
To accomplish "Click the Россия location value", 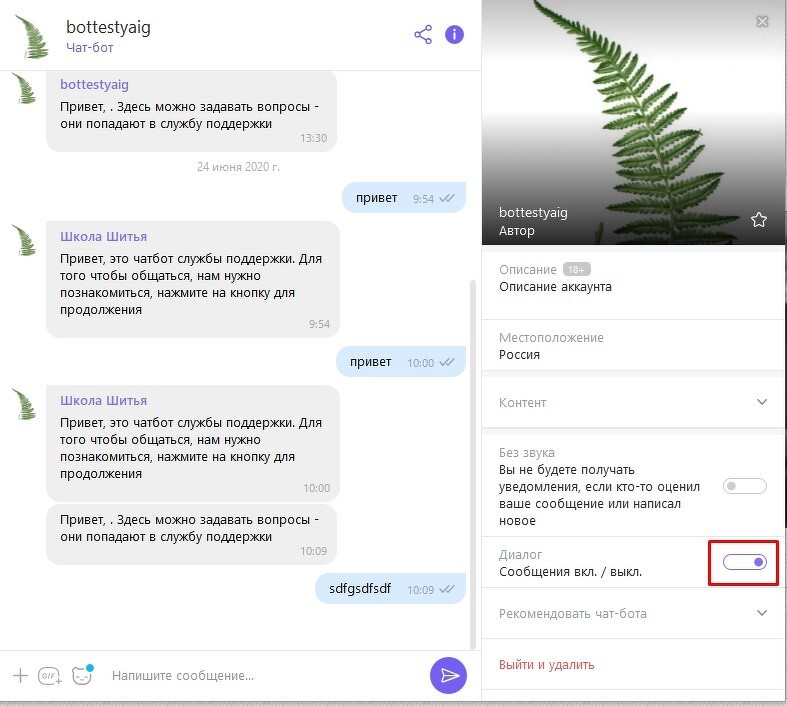I will tap(519, 354).
